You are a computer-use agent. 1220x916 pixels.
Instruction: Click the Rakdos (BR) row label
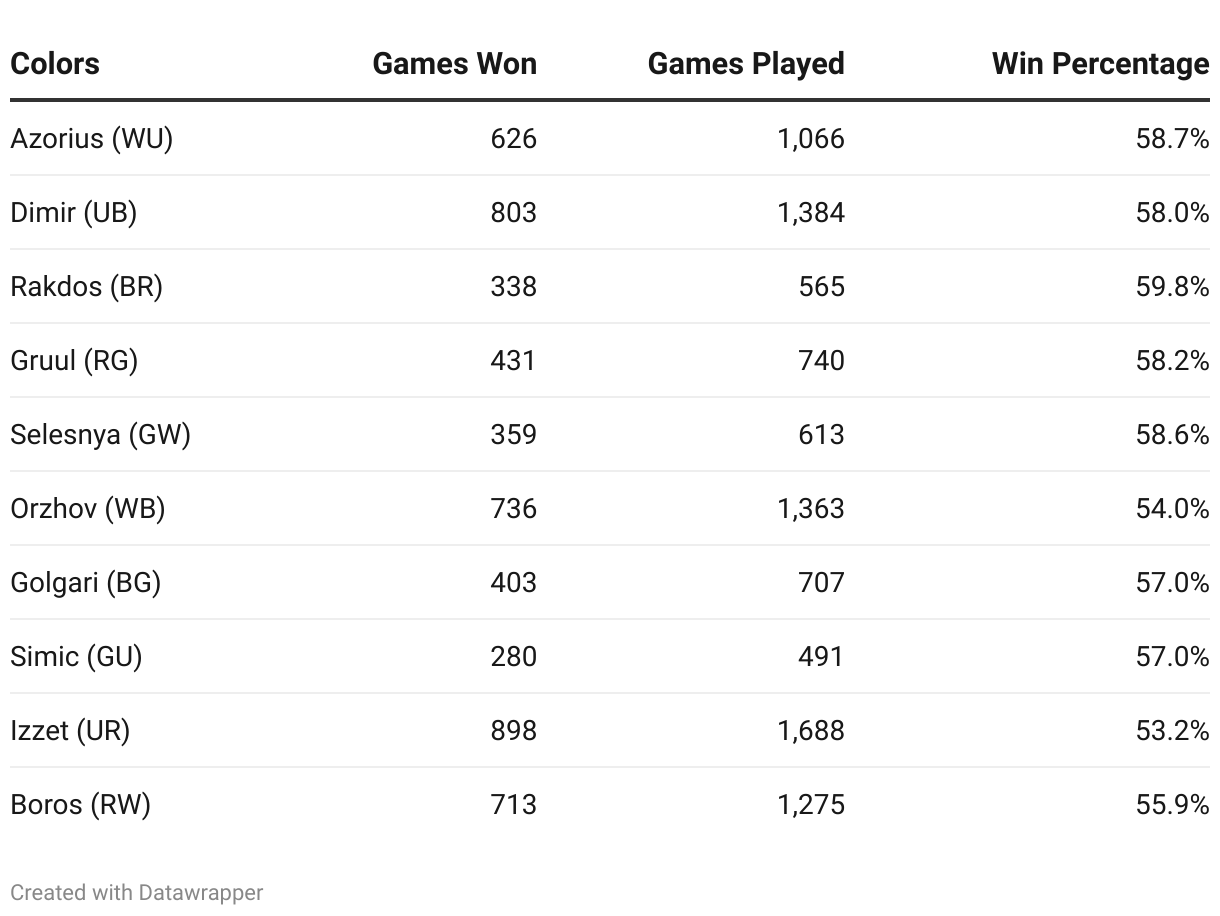click(x=86, y=287)
